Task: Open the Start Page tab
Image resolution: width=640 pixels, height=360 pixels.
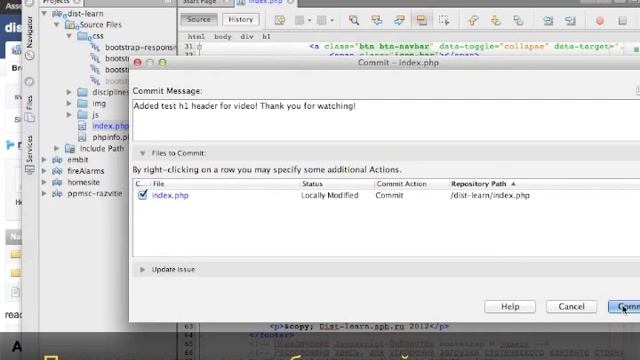Action: 200,2
